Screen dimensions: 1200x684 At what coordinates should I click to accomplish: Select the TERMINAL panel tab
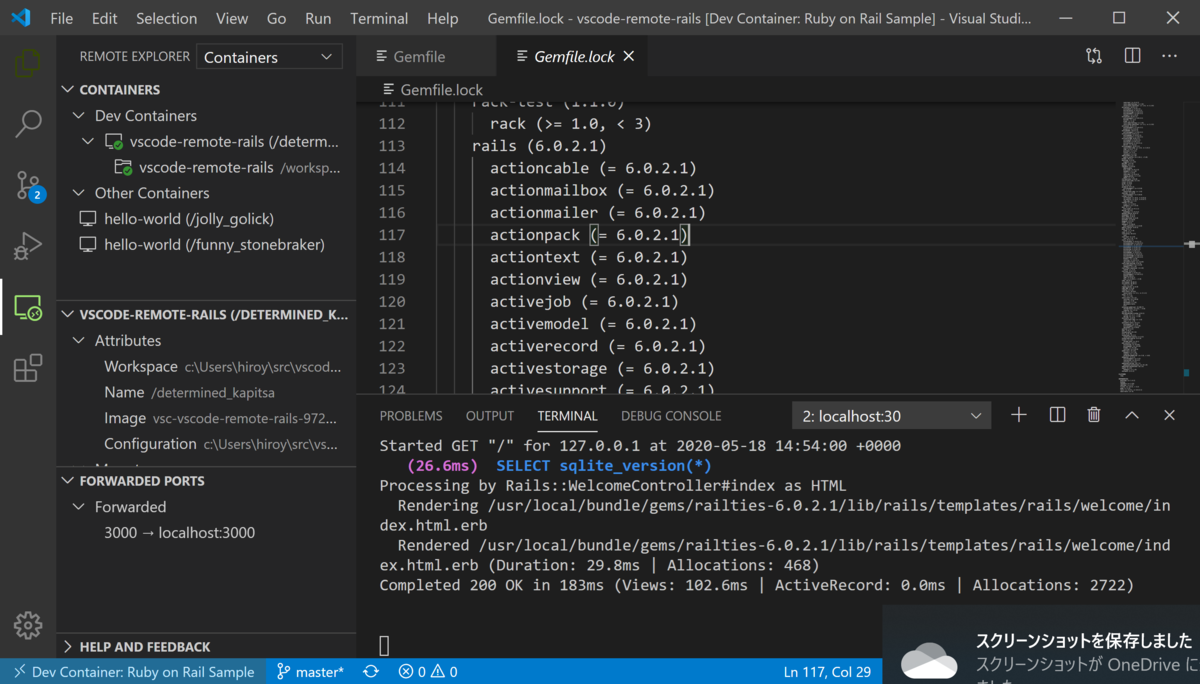567,416
